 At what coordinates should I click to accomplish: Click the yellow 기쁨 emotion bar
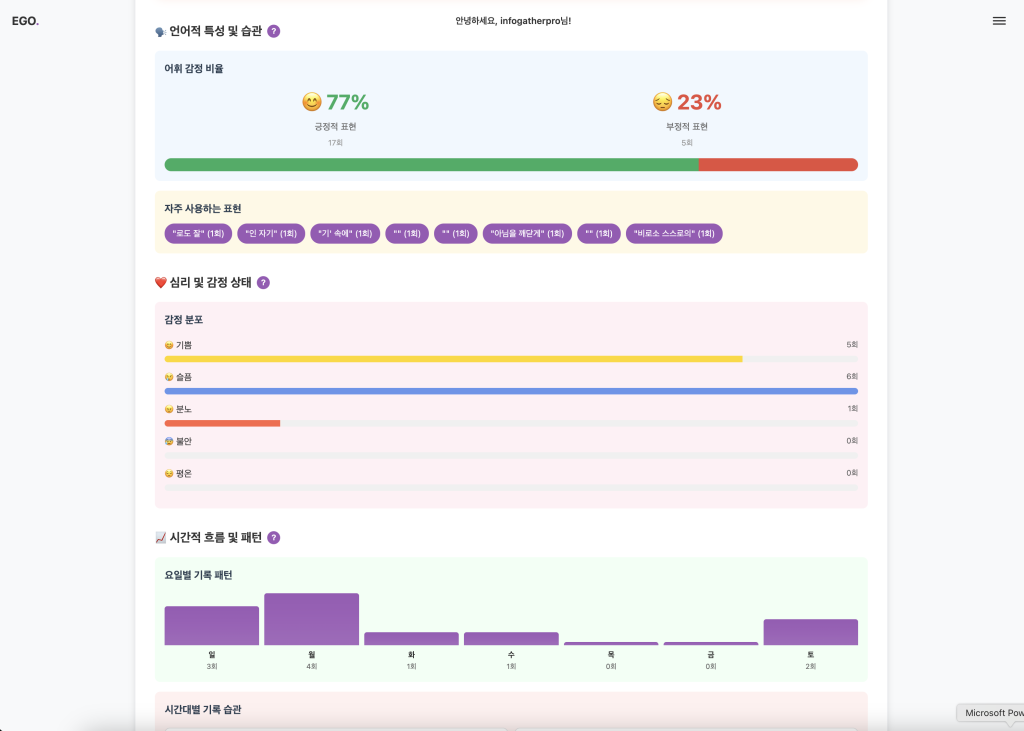453,359
